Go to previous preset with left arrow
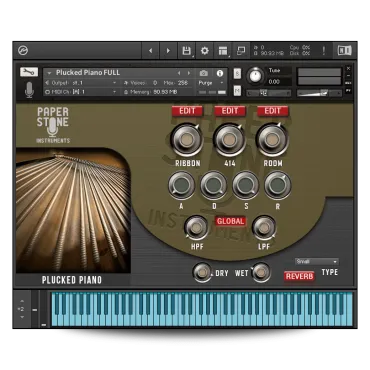This screenshot has width=370, height=370. (151, 51)
